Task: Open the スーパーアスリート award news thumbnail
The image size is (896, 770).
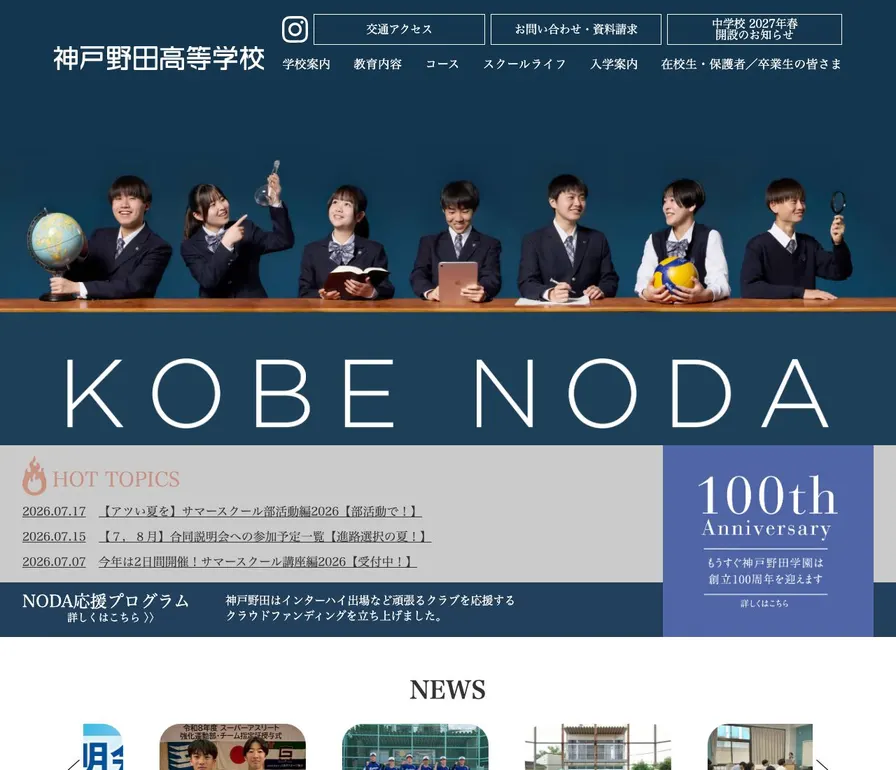Action: coord(233,747)
